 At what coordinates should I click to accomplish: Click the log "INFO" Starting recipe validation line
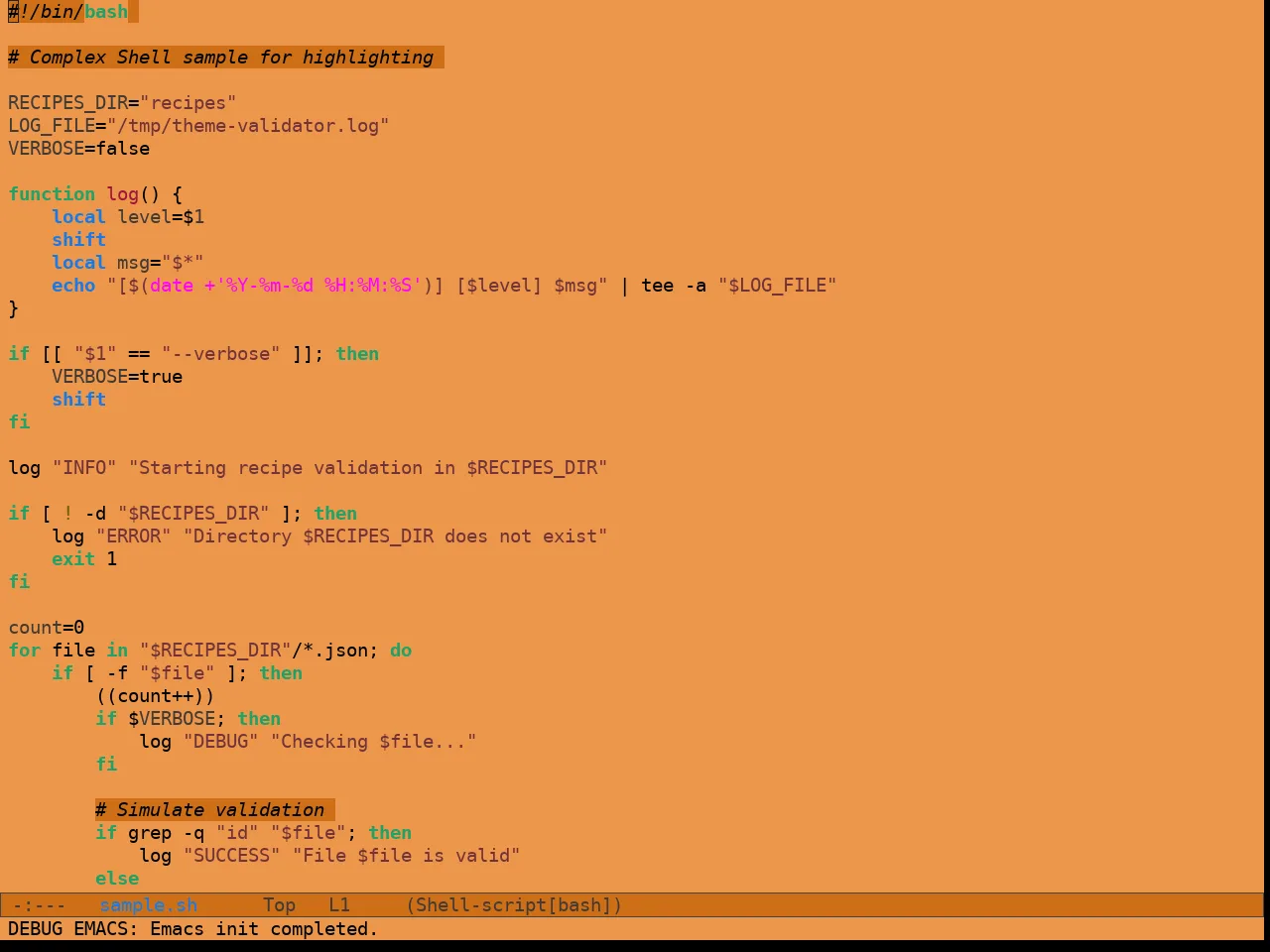[308, 468]
